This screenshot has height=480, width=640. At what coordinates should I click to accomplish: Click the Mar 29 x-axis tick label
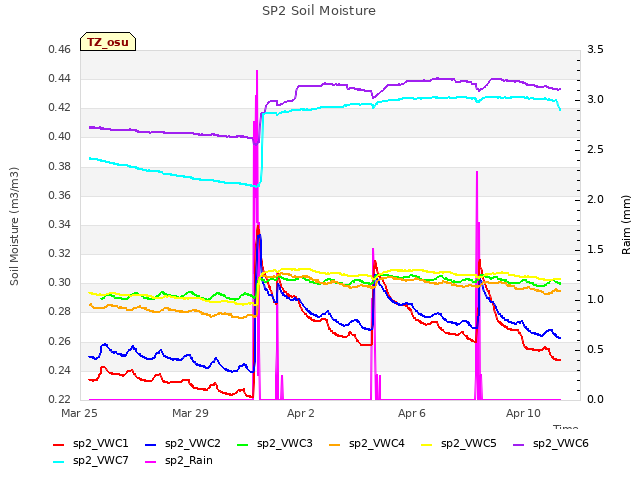[190, 413]
